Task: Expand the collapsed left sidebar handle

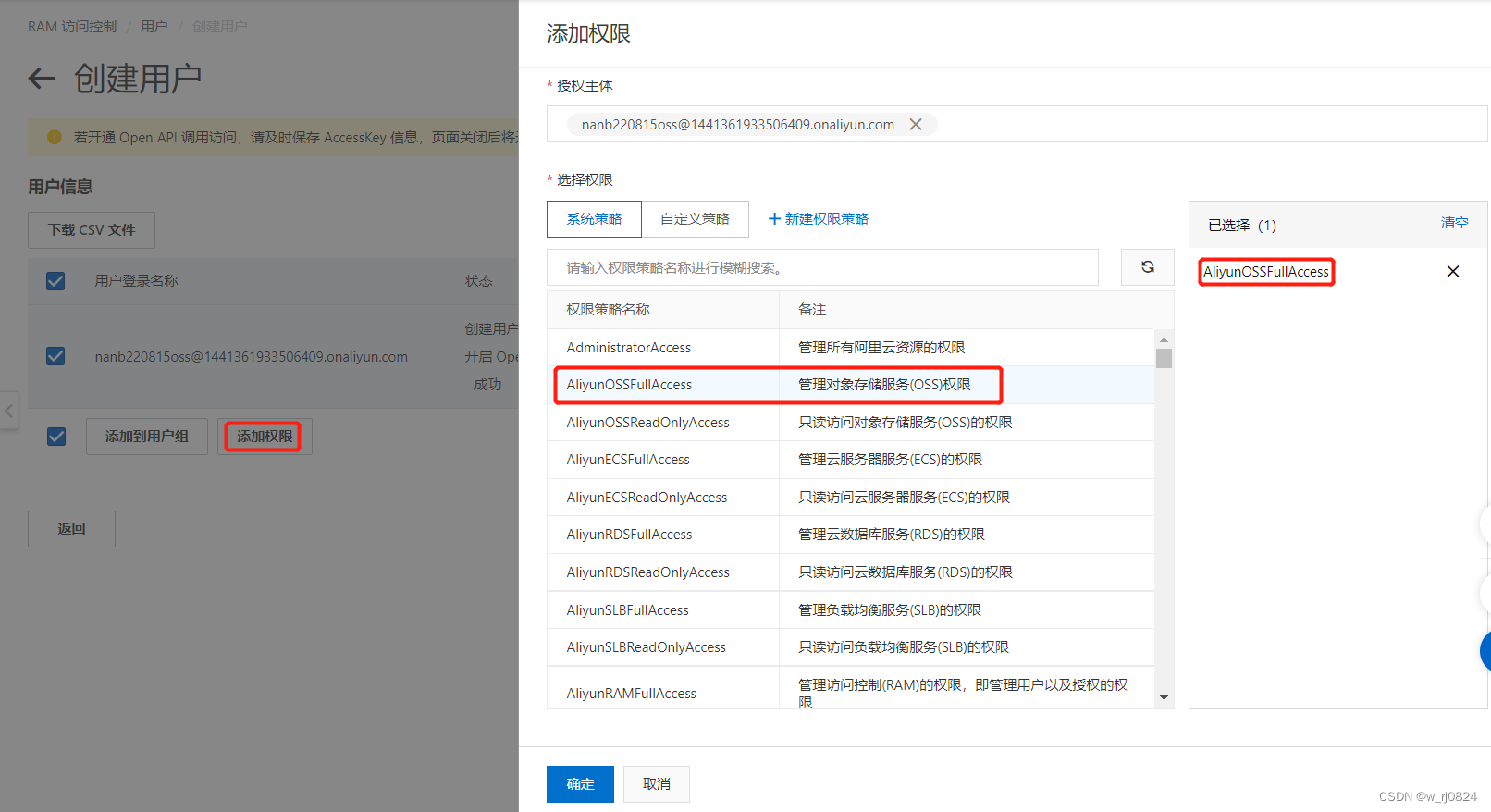Action: tap(9, 410)
